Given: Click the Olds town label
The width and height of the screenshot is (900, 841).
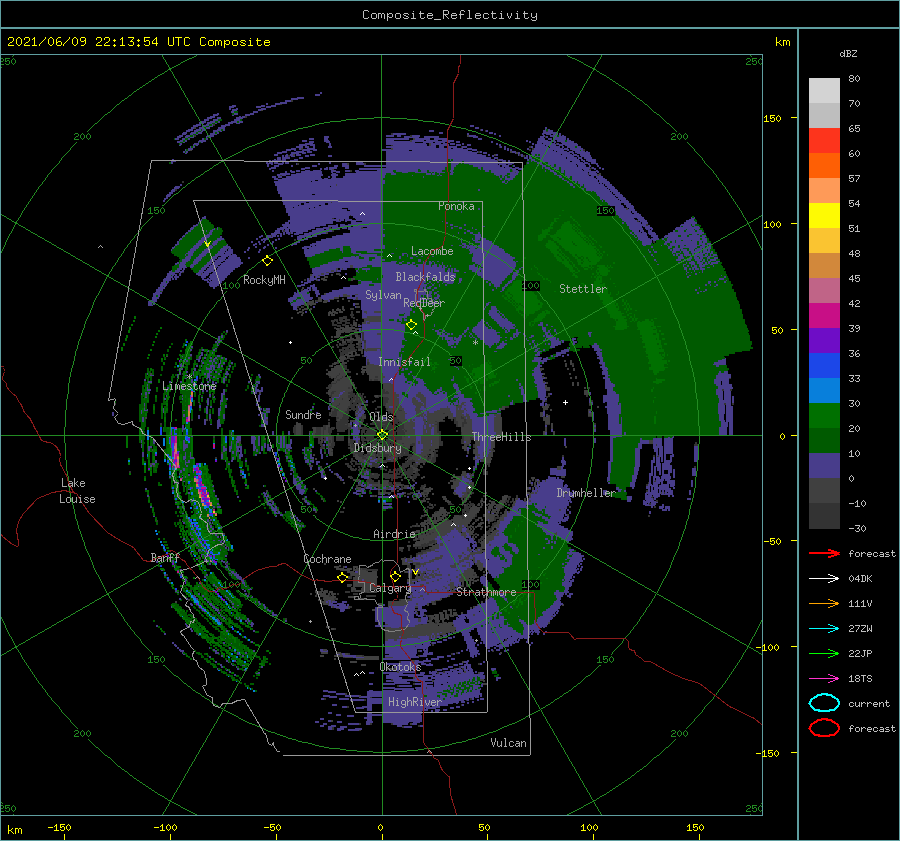Looking at the screenshot, I should pos(381,417).
